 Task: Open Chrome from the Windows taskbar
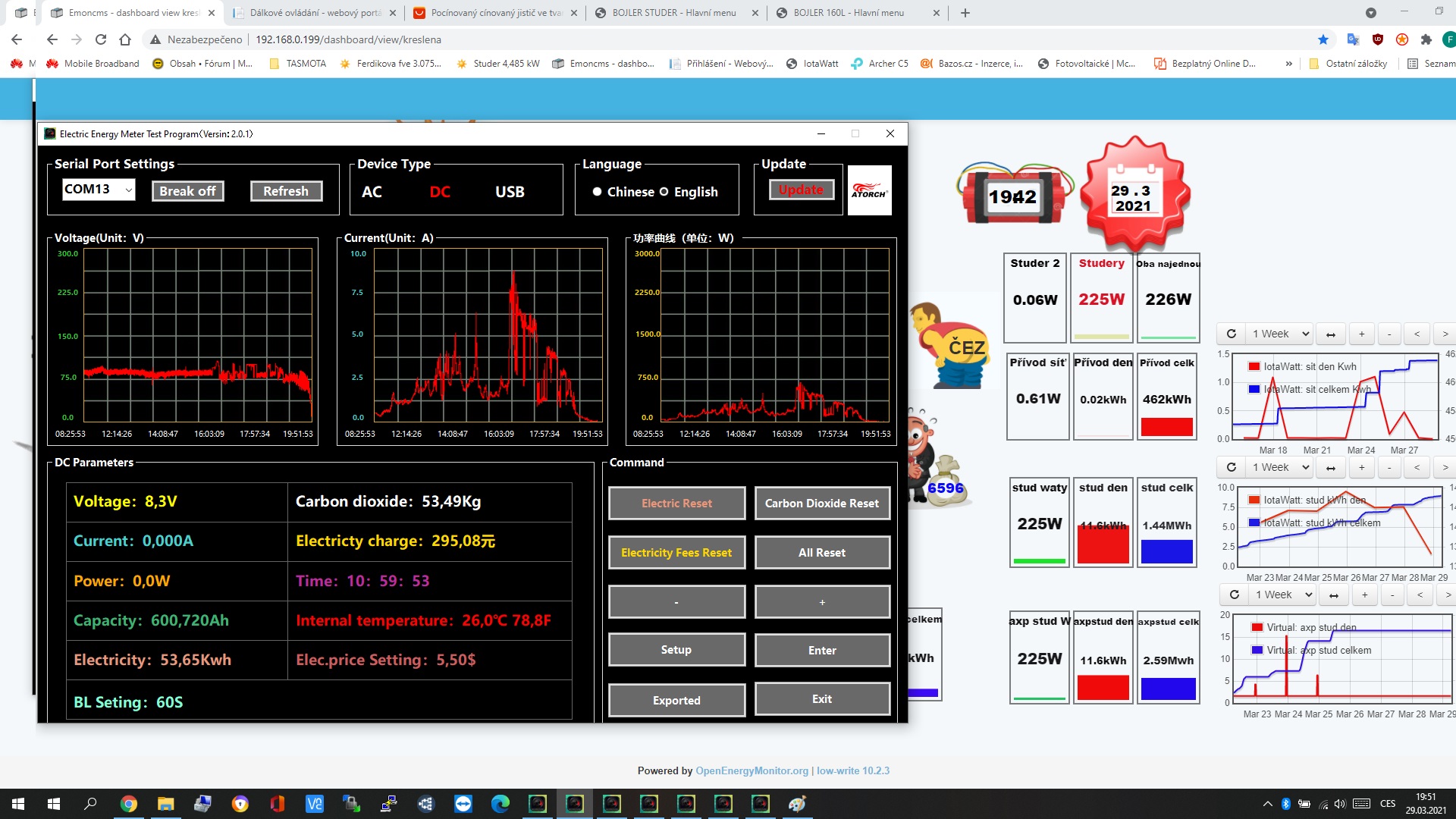tap(128, 804)
